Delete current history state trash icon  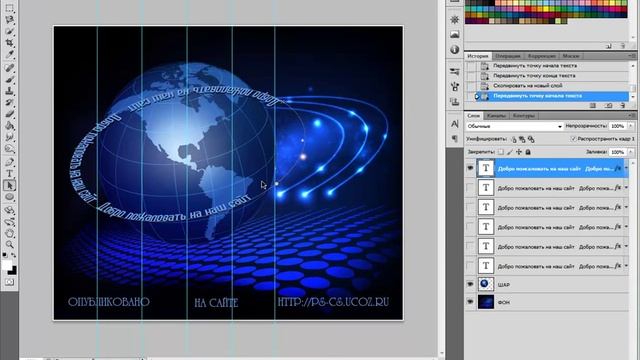pos(622,105)
